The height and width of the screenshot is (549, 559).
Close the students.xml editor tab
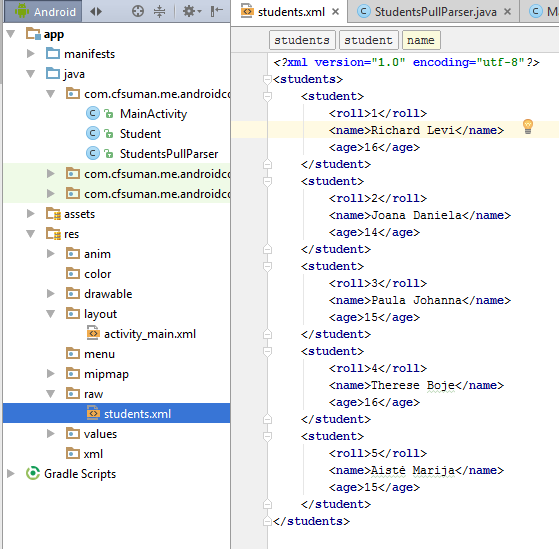click(x=335, y=12)
